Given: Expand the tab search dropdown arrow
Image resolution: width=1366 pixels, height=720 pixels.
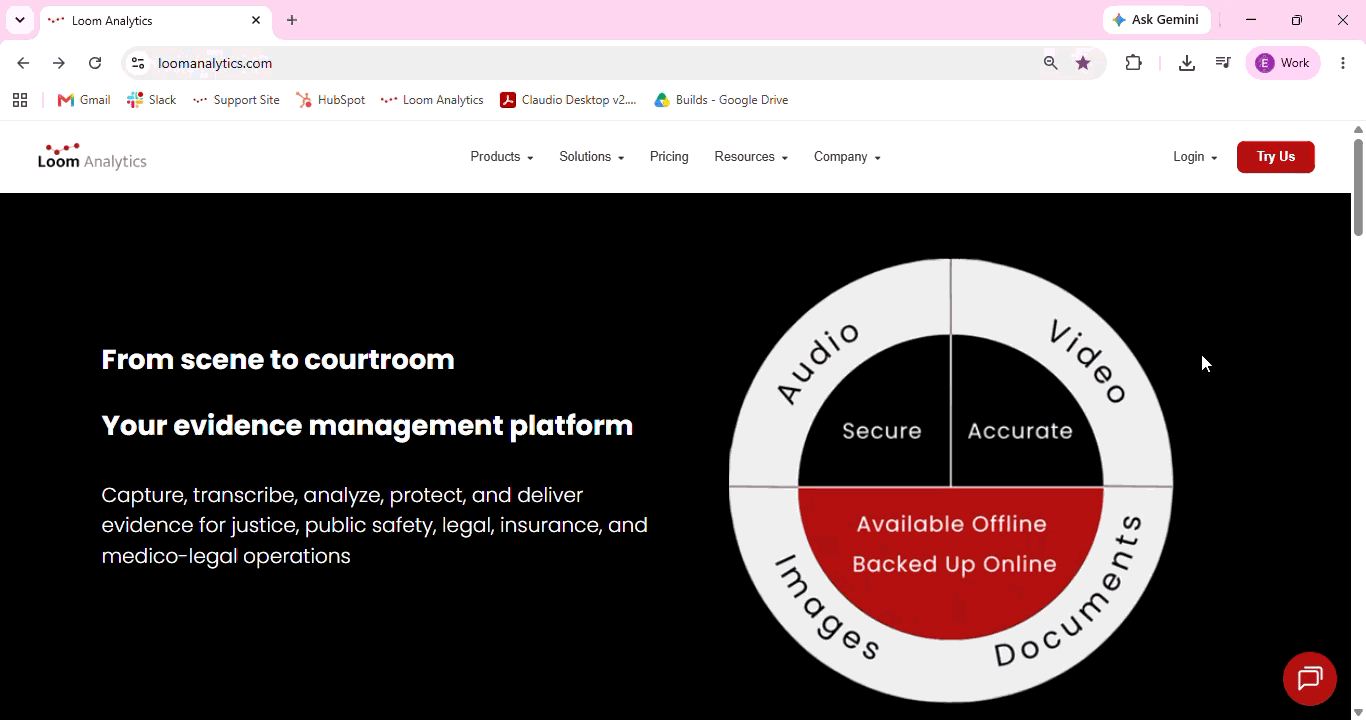Looking at the screenshot, I should tap(20, 20).
